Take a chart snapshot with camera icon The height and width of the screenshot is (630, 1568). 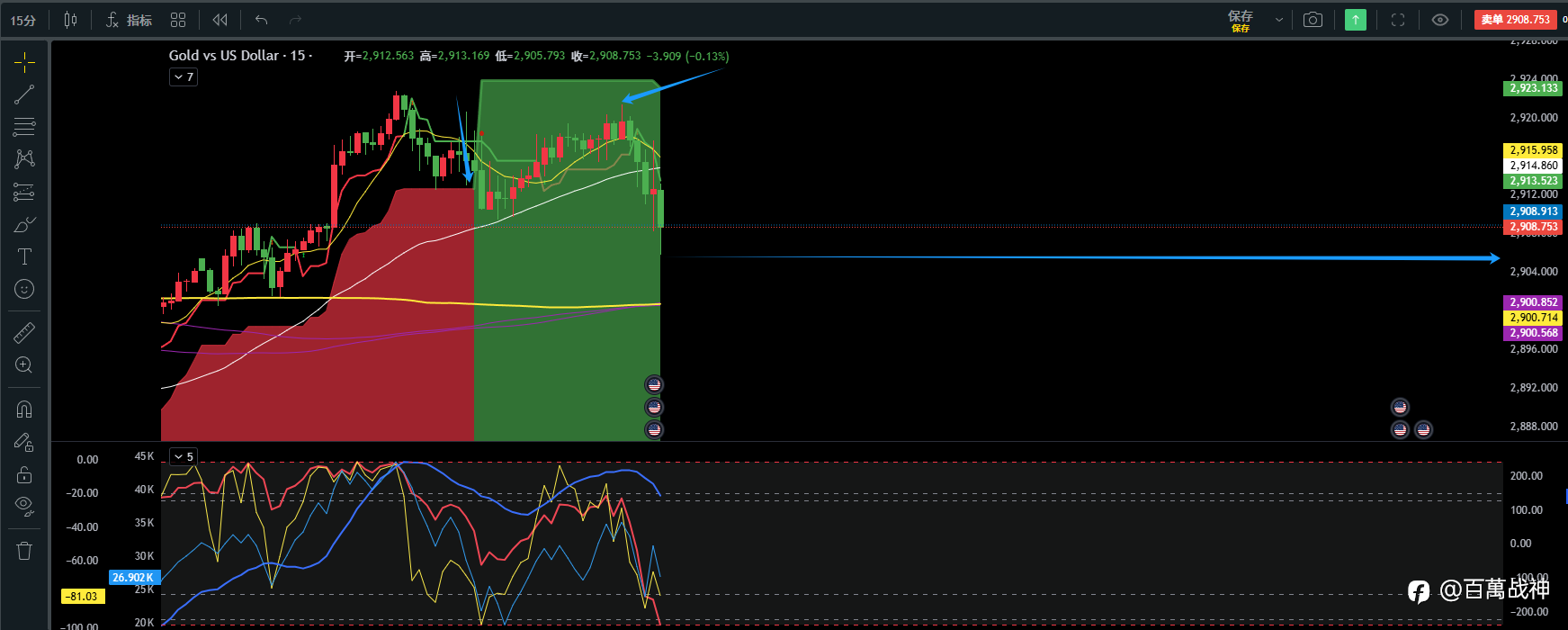click(1313, 20)
